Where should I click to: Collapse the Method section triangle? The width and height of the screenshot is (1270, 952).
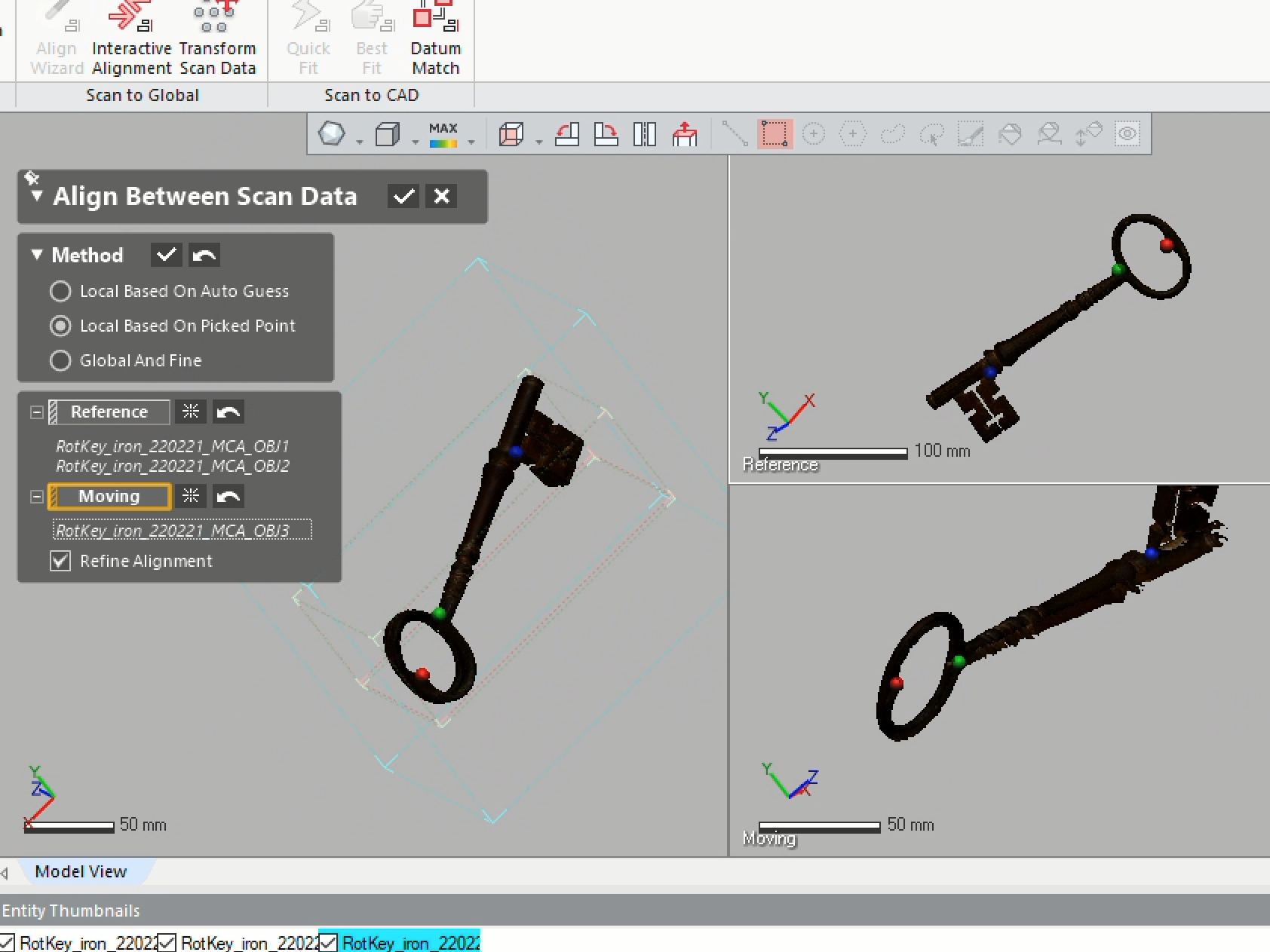[37, 256]
